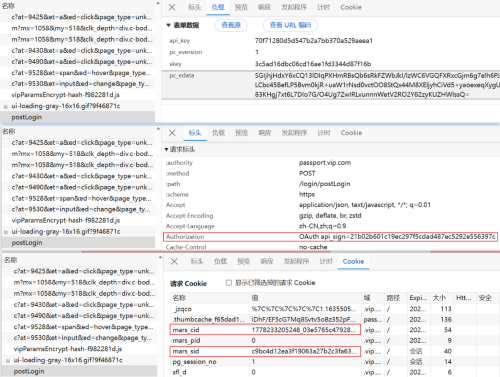Viewport: 500px width, 377px height.
Task: Click sort arrow beside 名称 in top panel
Action: point(158,3)
